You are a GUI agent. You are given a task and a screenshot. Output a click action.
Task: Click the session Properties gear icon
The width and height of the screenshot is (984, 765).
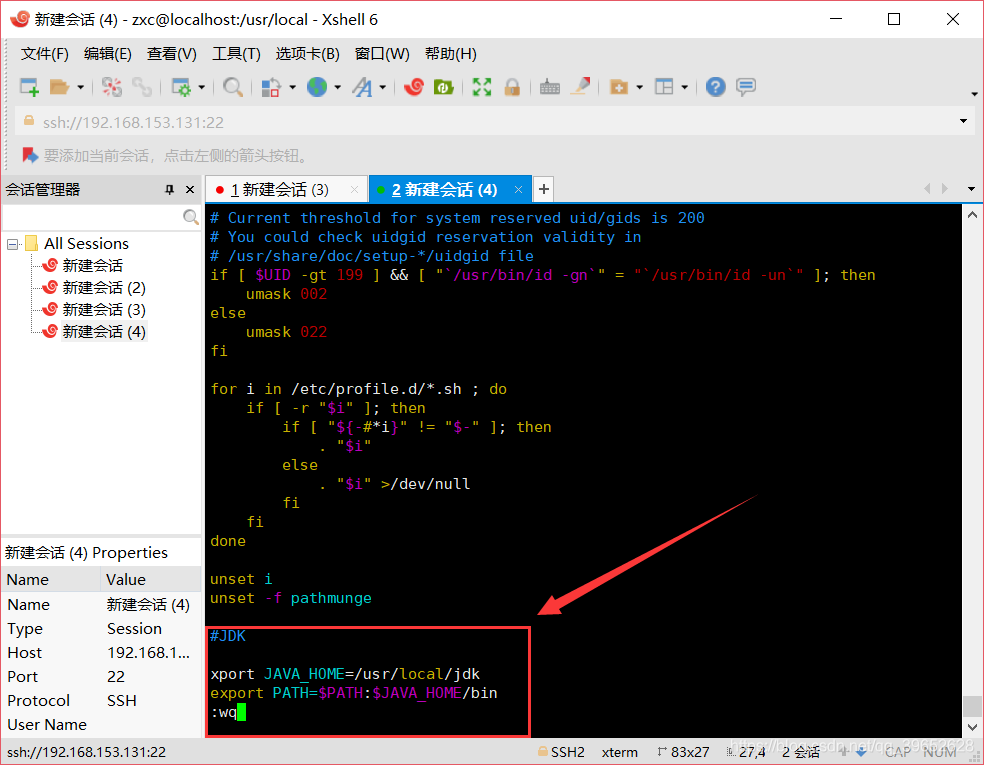click(181, 87)
